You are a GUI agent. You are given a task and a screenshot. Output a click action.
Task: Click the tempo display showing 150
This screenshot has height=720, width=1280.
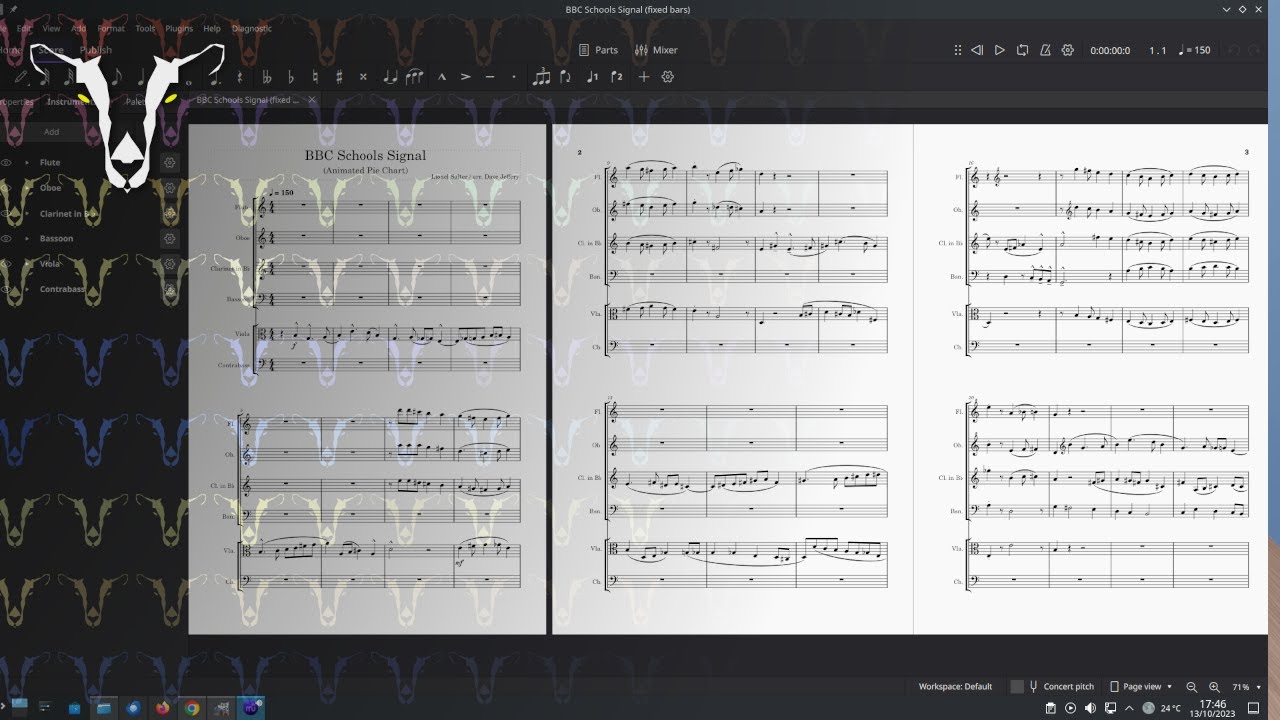click(1194, 50)
